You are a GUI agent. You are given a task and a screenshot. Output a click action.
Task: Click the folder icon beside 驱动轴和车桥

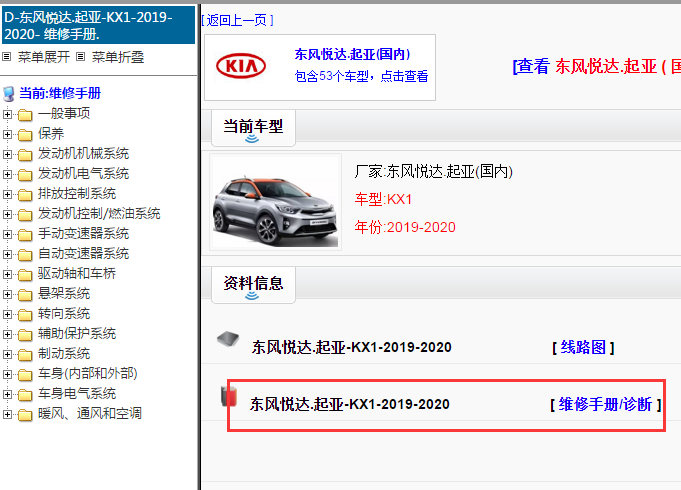pos(25,275)
